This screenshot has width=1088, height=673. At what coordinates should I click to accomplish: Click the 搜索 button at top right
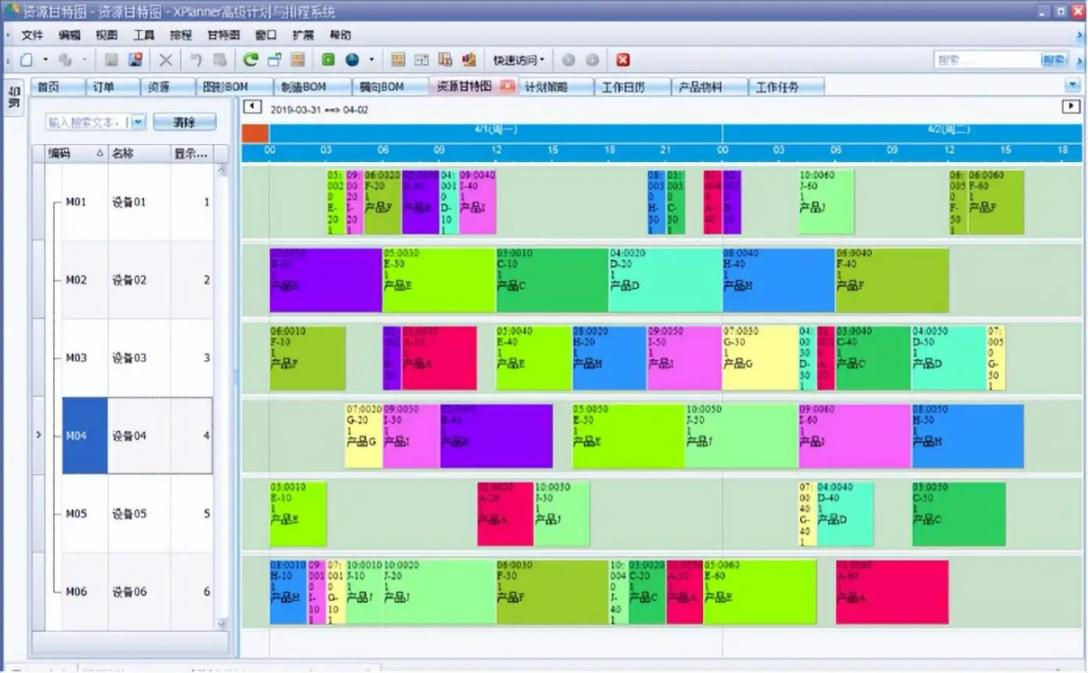coord(1054,60)
